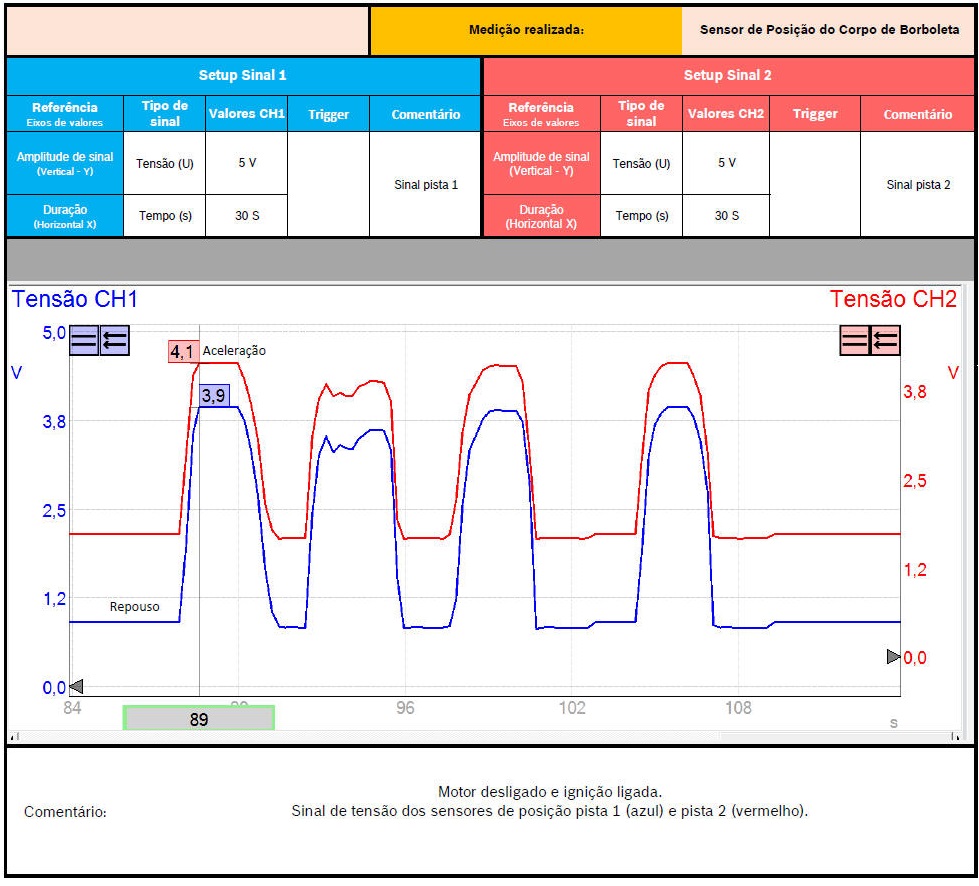Viewport: 979px width, 886px height.
Task: Click the red 4,1 cursor value label
Action: point(183,351)
